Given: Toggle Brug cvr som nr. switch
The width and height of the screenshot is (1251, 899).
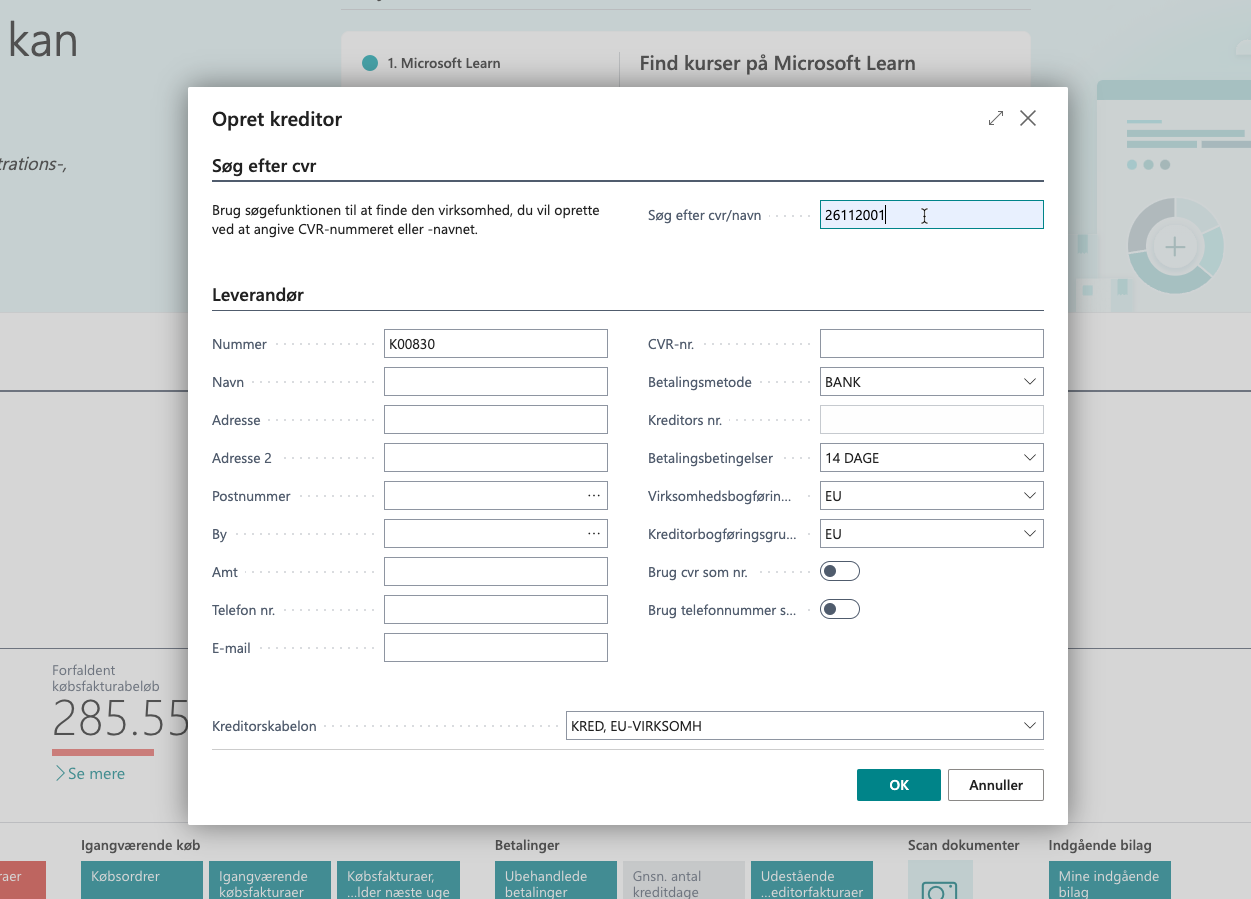Looking at the screenshot, I should (839, 572).
